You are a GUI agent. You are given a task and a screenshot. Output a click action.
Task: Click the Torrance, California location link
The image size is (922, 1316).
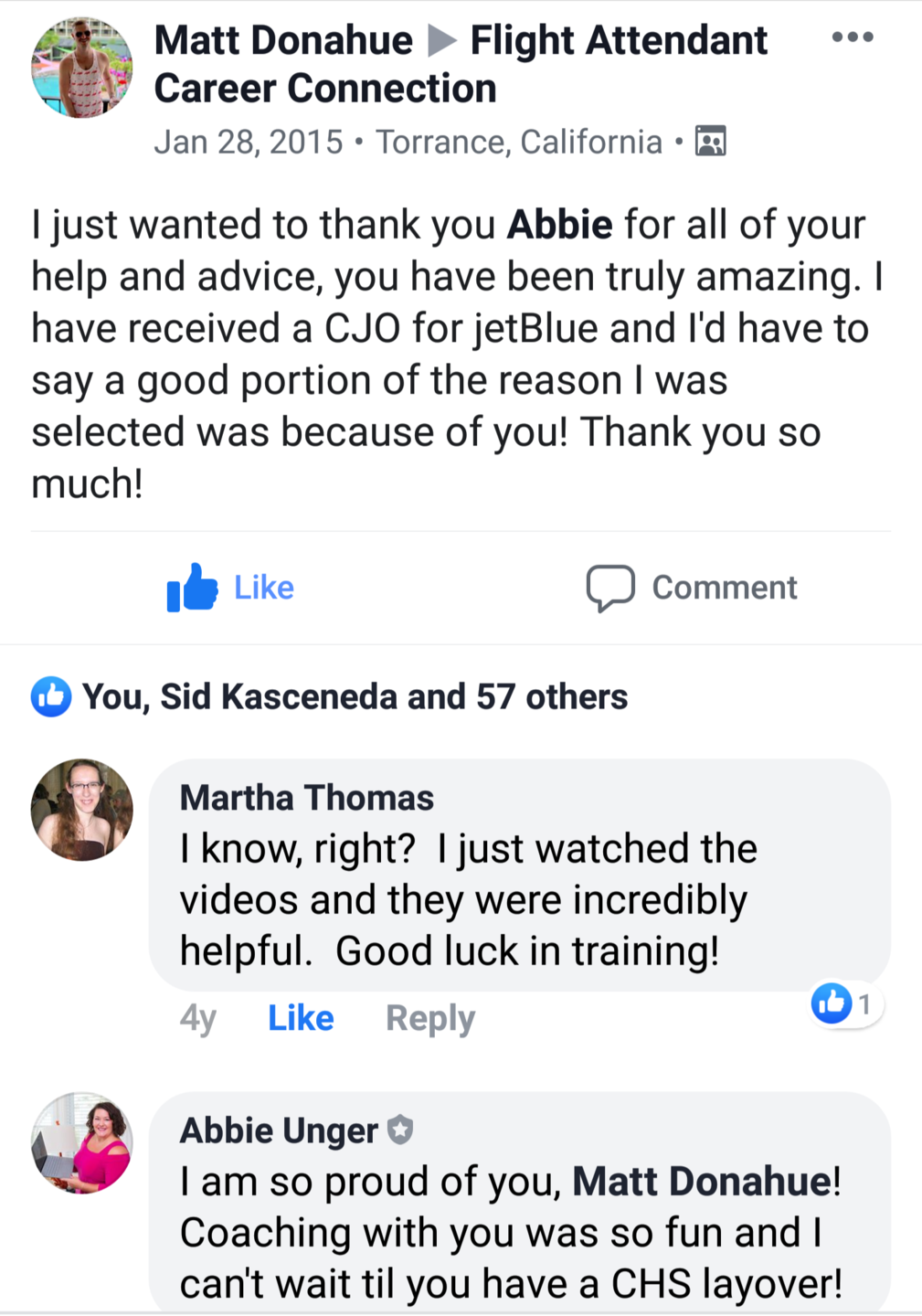(518, 142)
